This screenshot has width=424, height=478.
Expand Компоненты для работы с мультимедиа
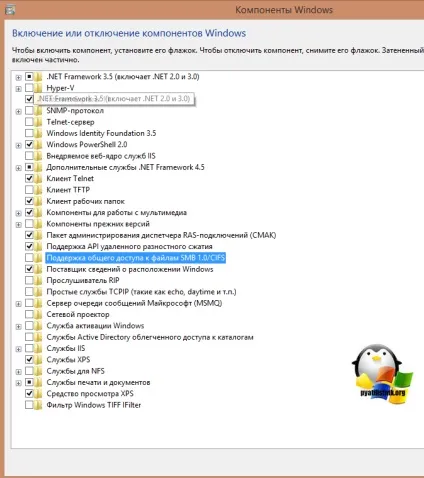click(18, 213)
